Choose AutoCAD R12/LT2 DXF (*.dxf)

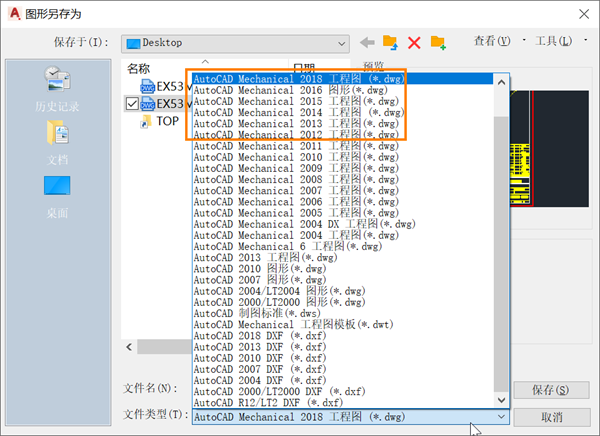pos(343,402)
